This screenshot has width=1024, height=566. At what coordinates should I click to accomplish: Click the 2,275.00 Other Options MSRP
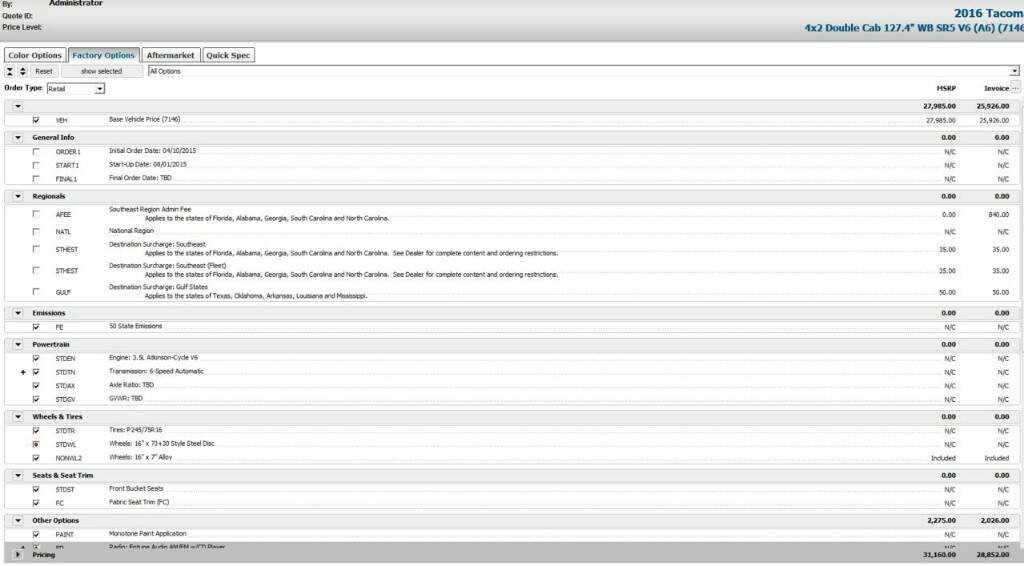point(942,520)
